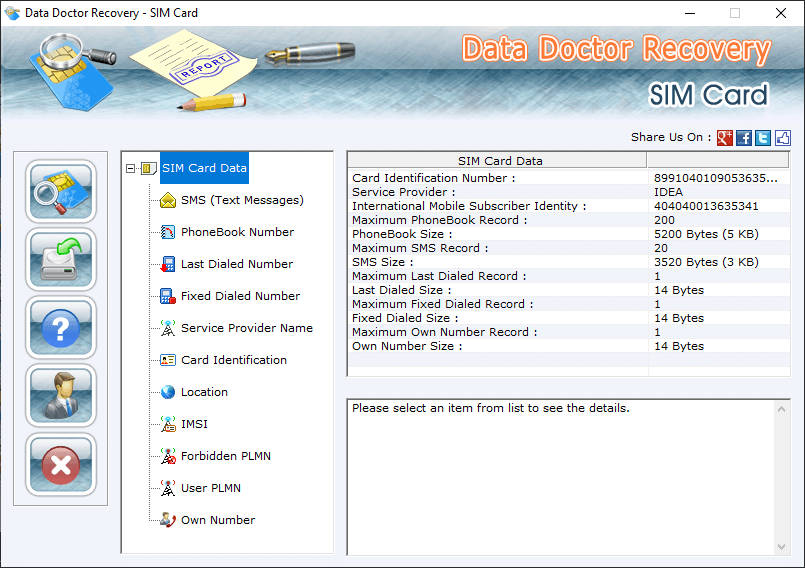
Task: Select Maximum PhoneBook Record row
Action: (x=569, y=220)
